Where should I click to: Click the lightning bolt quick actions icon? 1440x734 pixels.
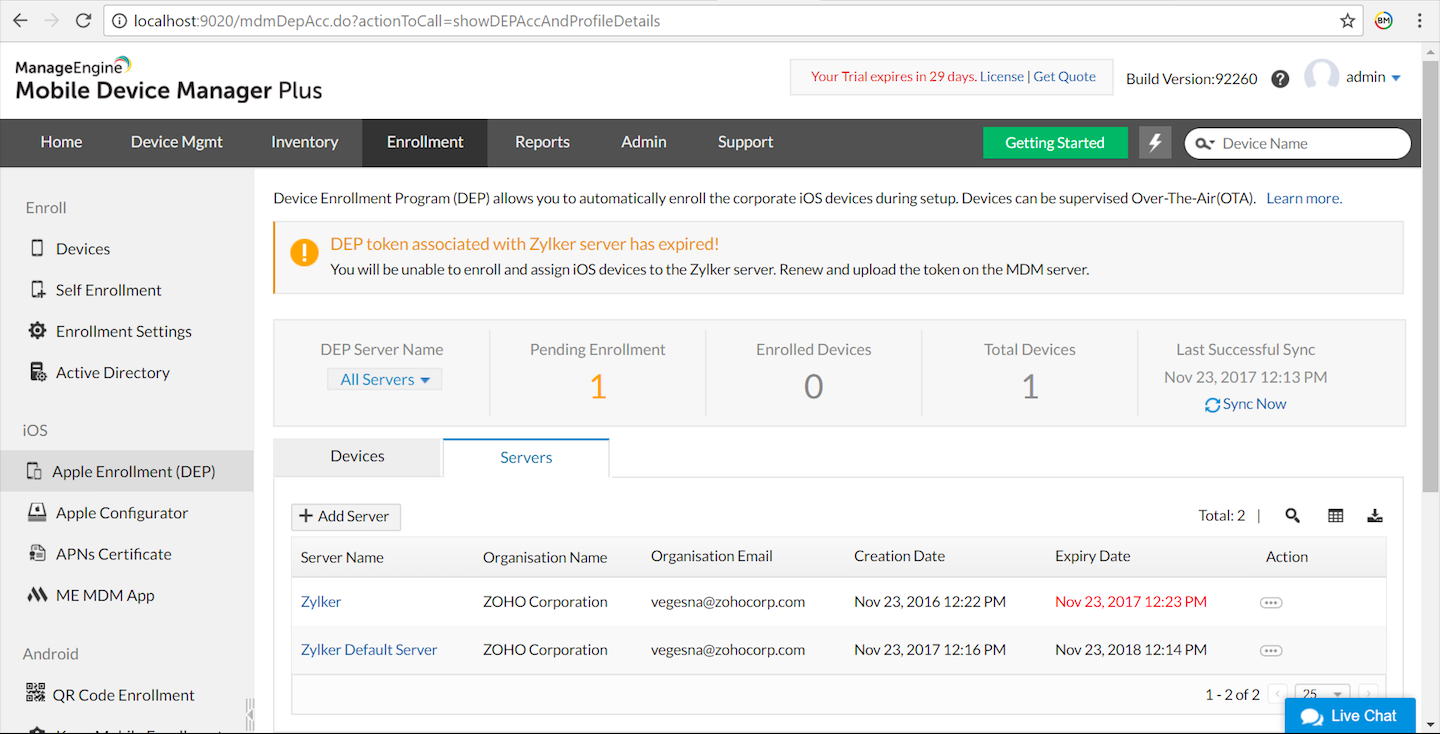coord(1155,143)
